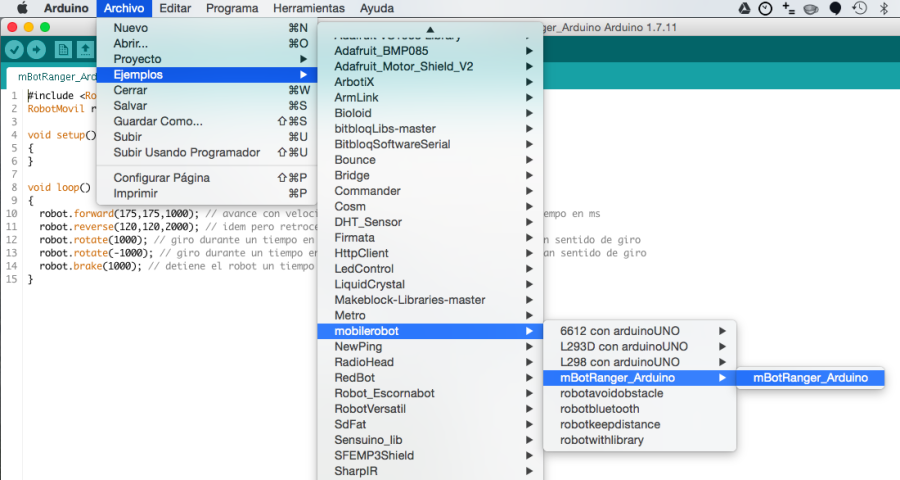The image size is (900, 480).
Task: Click the Verify checkmark toolbar icon
Action: point(14,50)
